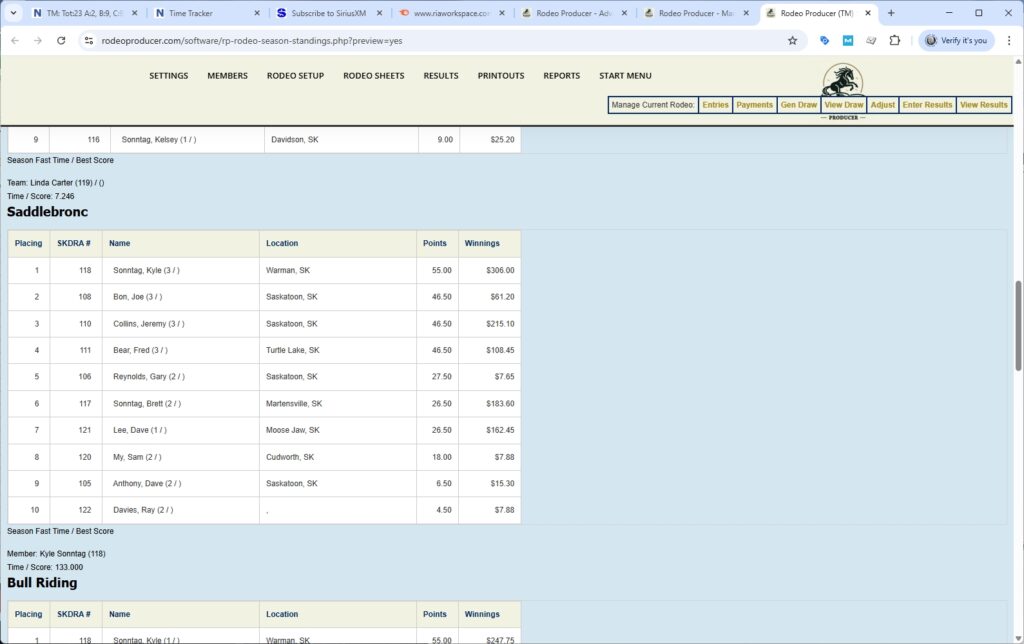The image size is (1024, 644).
Task: Switch to the Time Tracker browser tab
Action: point(190,13)
